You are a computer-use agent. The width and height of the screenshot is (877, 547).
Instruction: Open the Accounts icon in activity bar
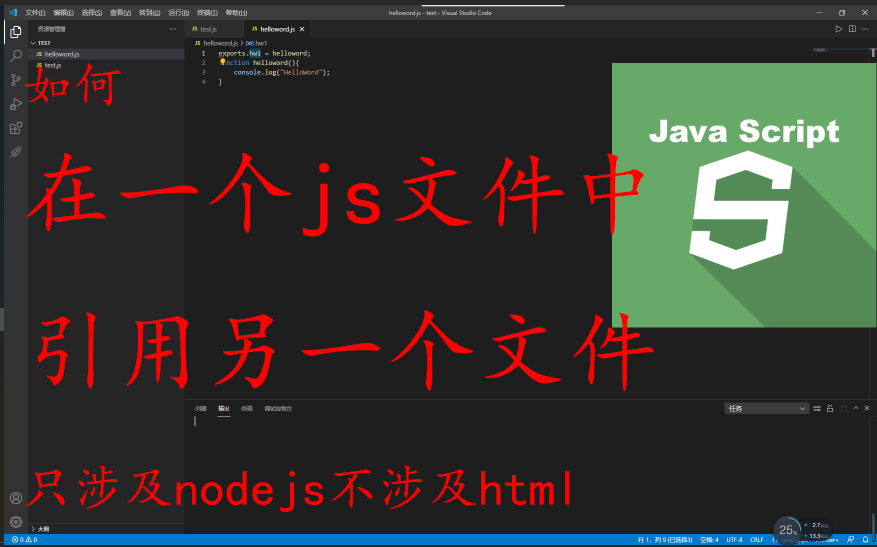(x=16, y=498)
